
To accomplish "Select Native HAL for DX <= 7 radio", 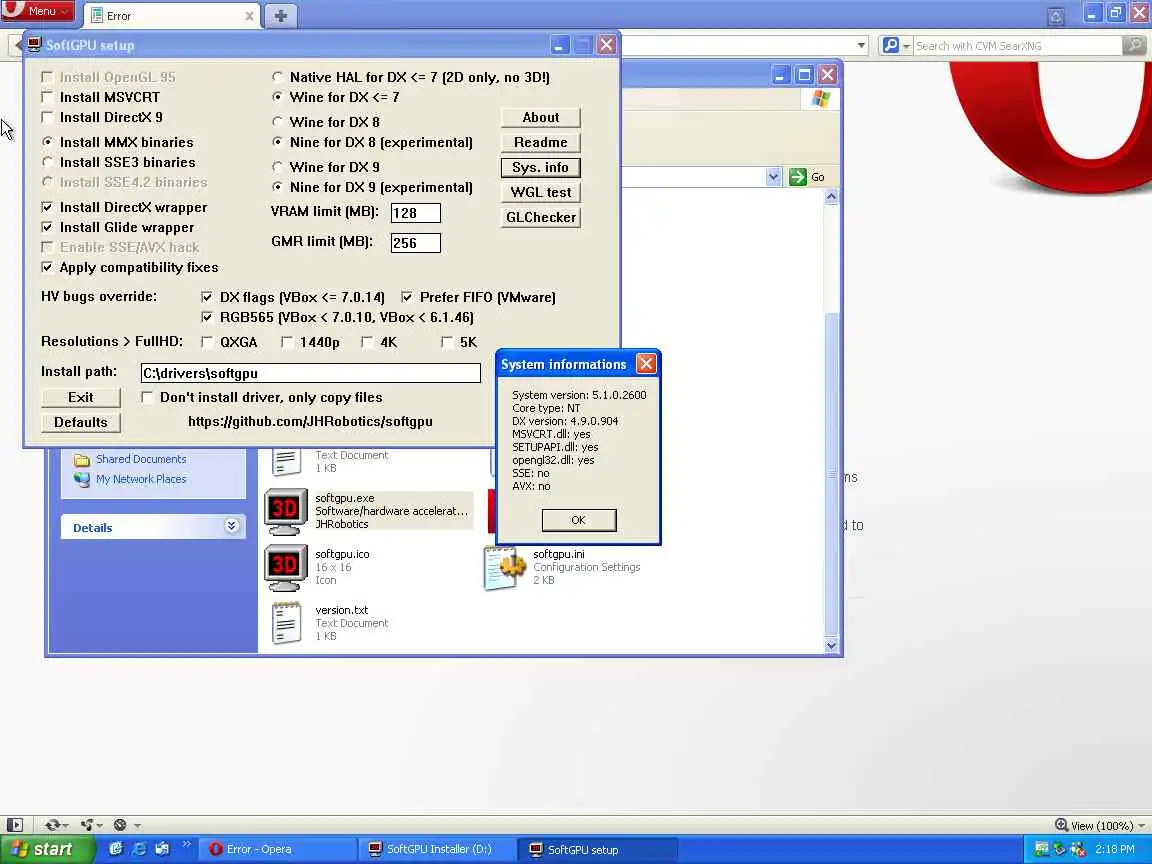I will pos(278,76).
